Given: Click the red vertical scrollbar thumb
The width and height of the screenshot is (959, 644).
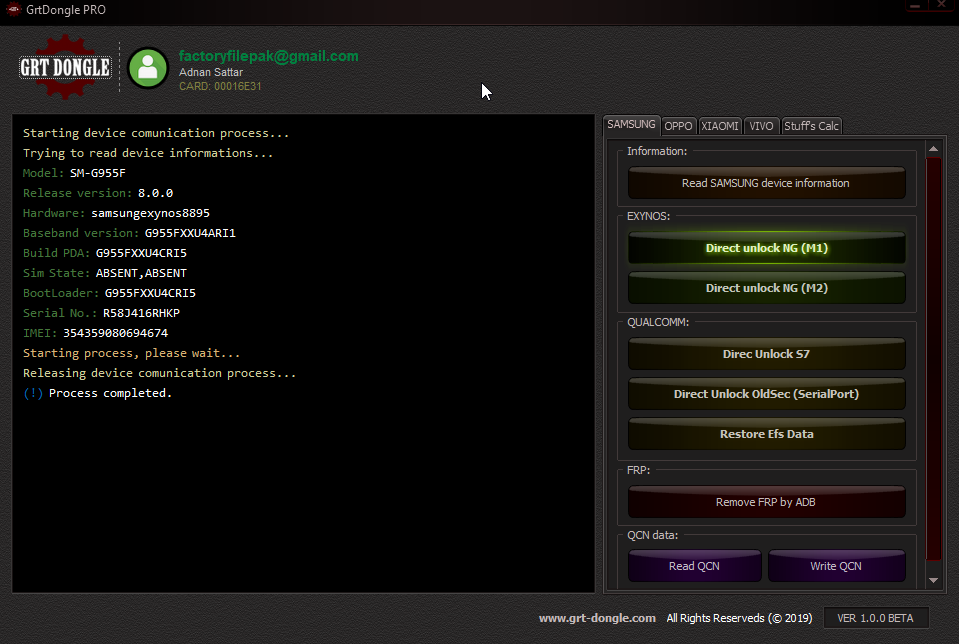Looking at the screenshot, I should (933, 358).
